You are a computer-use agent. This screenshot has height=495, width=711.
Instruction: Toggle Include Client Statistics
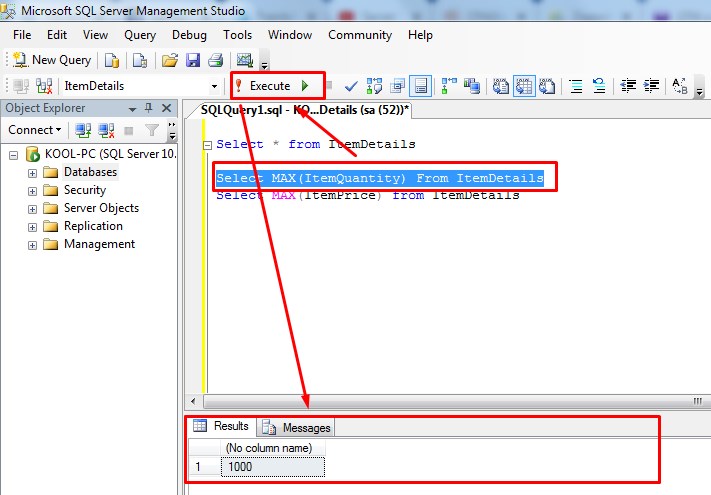coord(472,86)
